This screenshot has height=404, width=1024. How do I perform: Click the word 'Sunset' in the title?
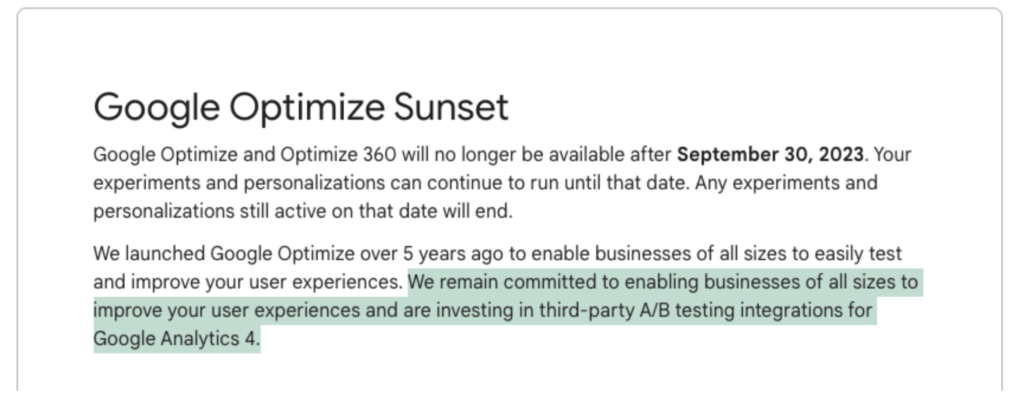pyautogui.click(x=451, y=107)
